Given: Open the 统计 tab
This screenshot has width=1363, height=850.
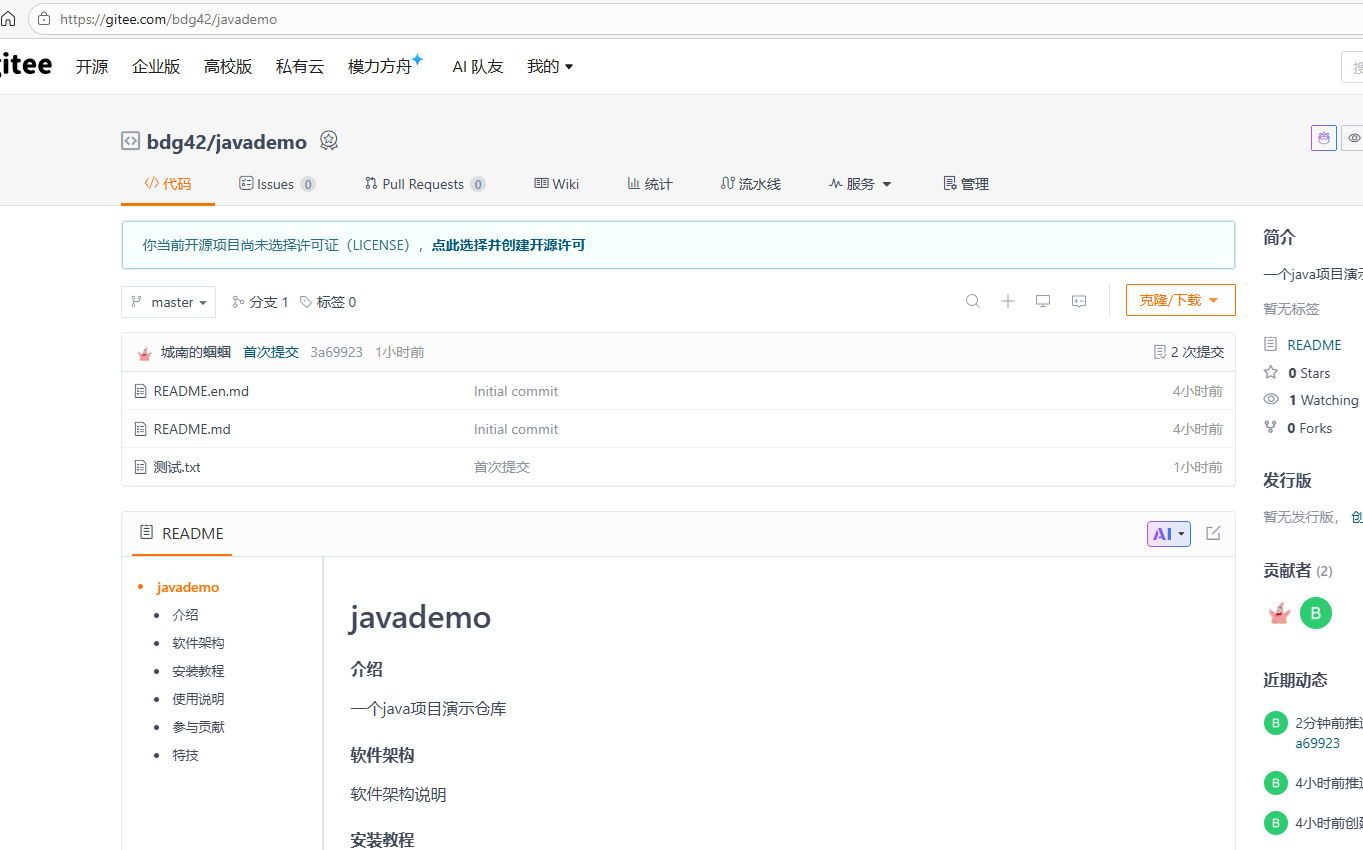Looking at the screenshot, I should pyautogui.click(x=650, y=184).
